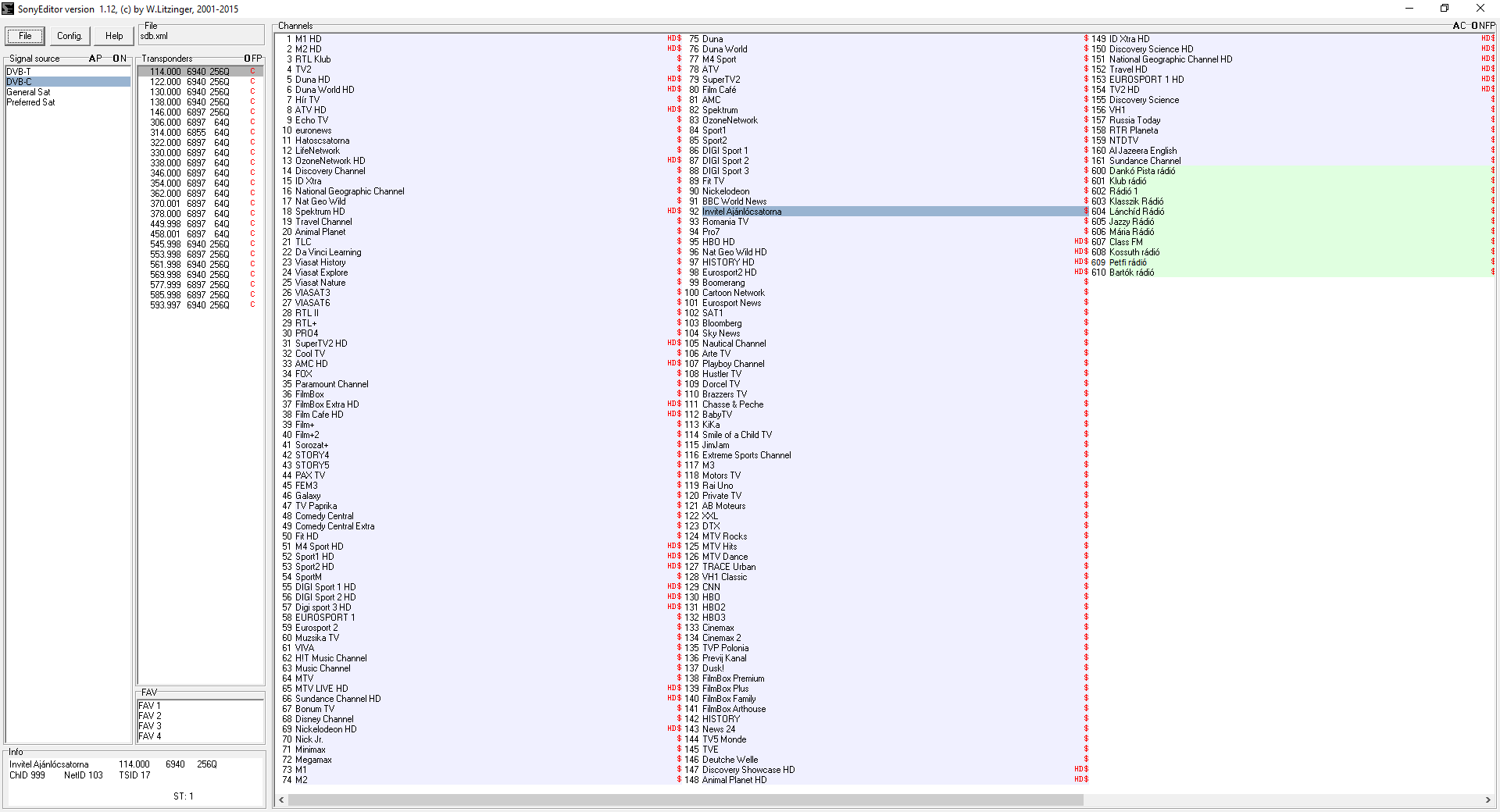
Task: Click the channel list horizontal scrollbar
Action: 685,800
